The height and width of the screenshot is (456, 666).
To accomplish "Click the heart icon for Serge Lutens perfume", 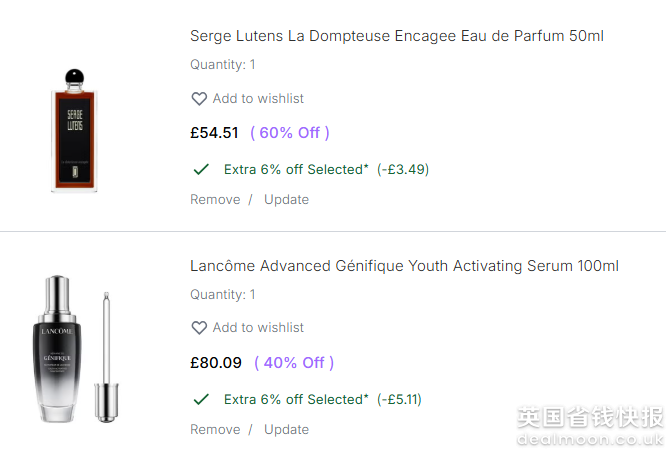I will [199, 99].
